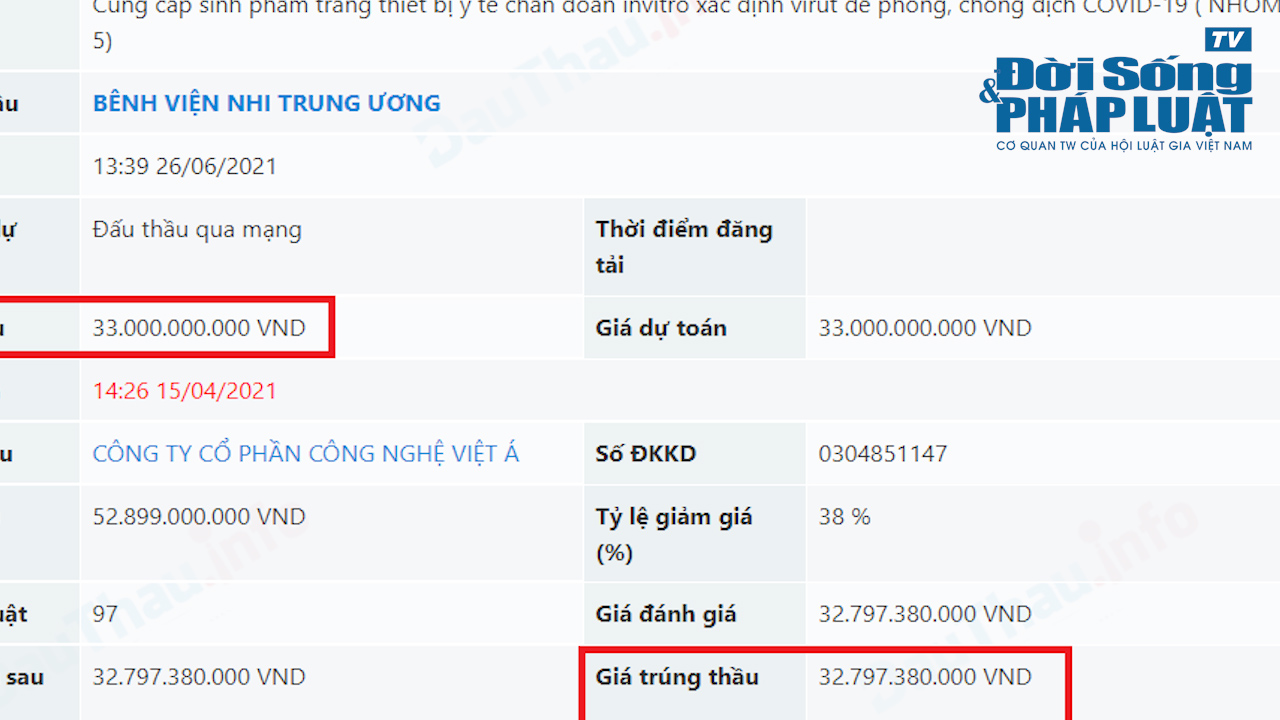The height and width of the screenshot is (720, 1280).
Task: Select the 32.797.380.000 VND value beside Giá đánh giá
Action: pyautogui.click(x=925, y=613)
